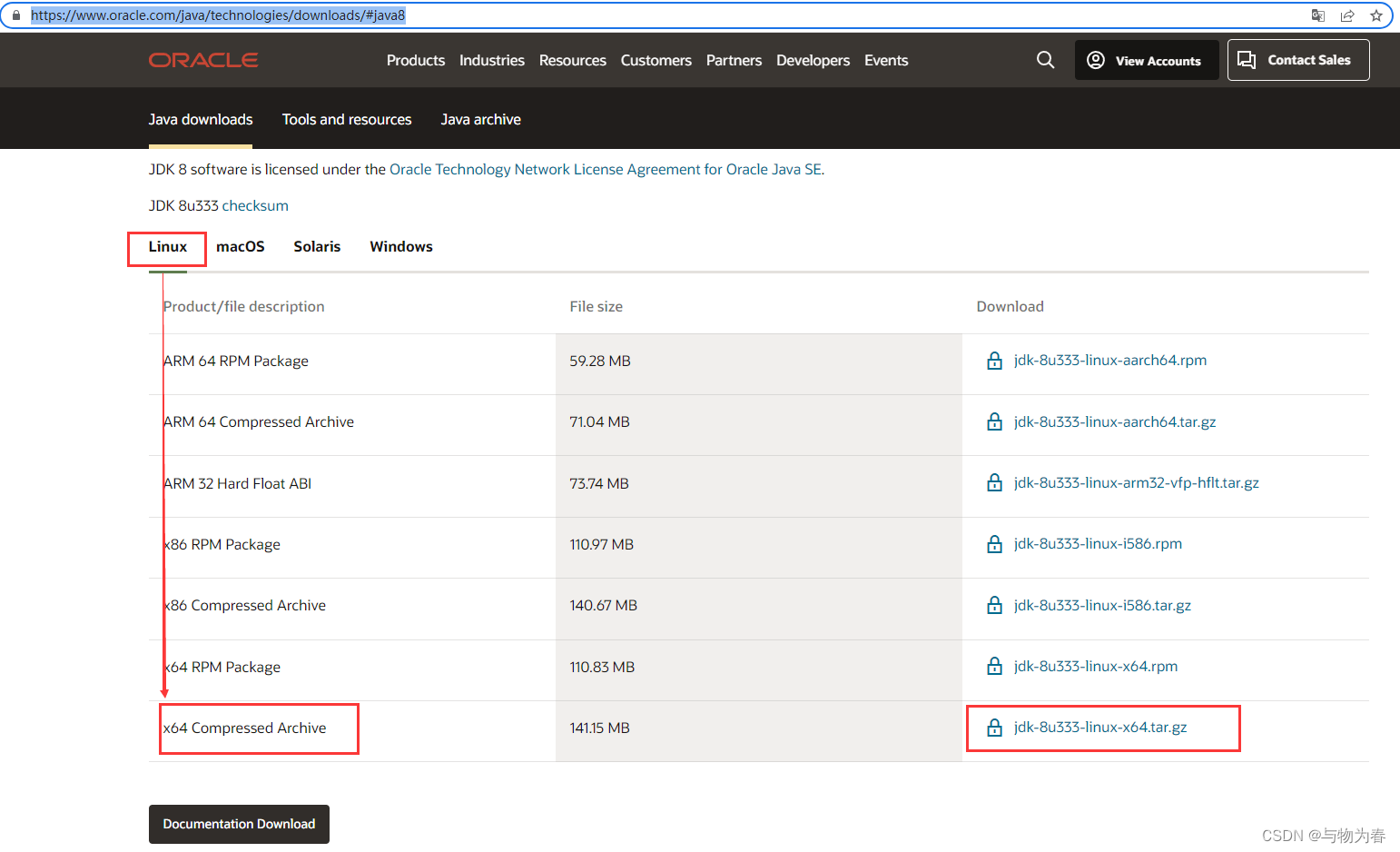The height and width of the screenshot is (852, 1400).
Task: Click 'ARM 32 Hard Float ABI' description
Action: pyautogui.click(x=237, y=483)
